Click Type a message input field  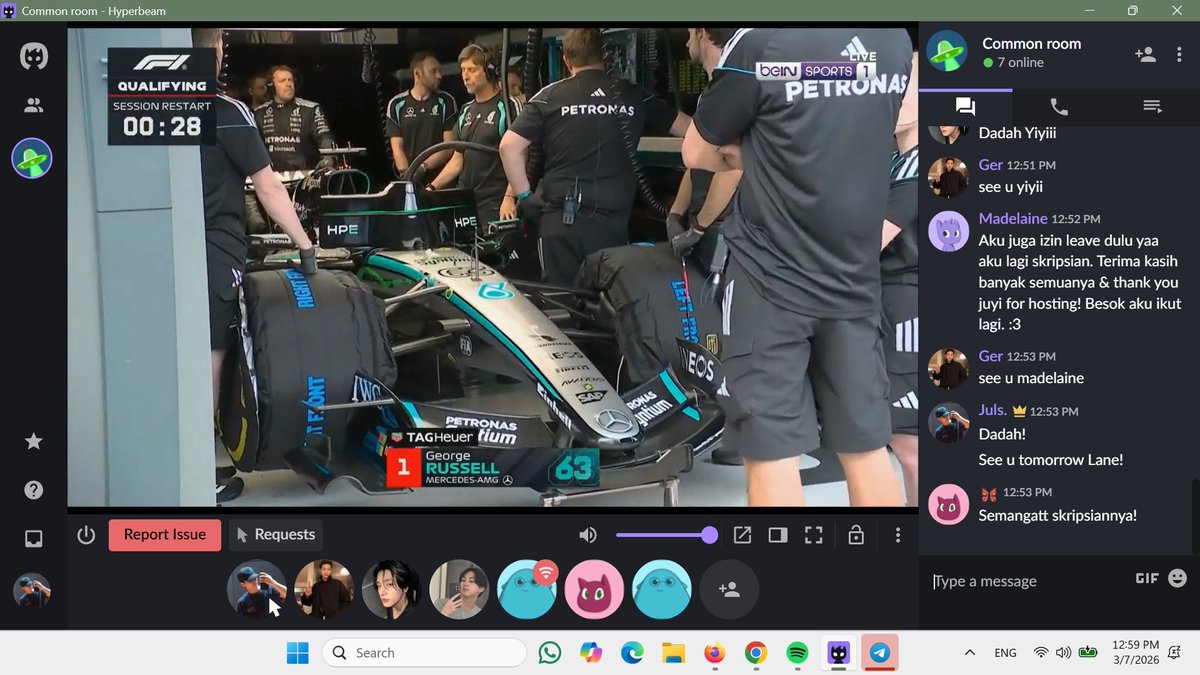(1025, 581)
